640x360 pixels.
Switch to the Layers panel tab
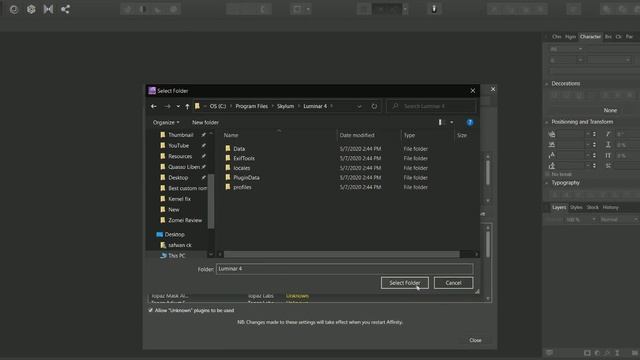559,207
